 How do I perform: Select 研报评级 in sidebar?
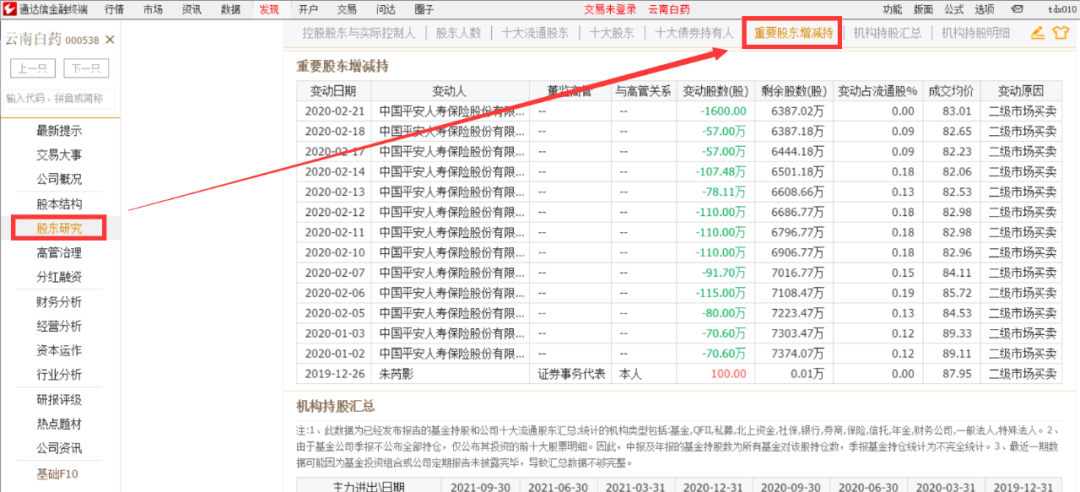pos(59,400)
